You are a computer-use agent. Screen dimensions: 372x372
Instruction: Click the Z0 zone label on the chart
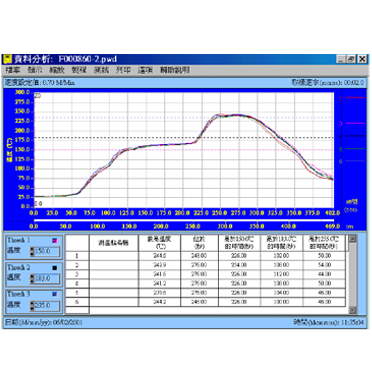(x=38, y=96)
